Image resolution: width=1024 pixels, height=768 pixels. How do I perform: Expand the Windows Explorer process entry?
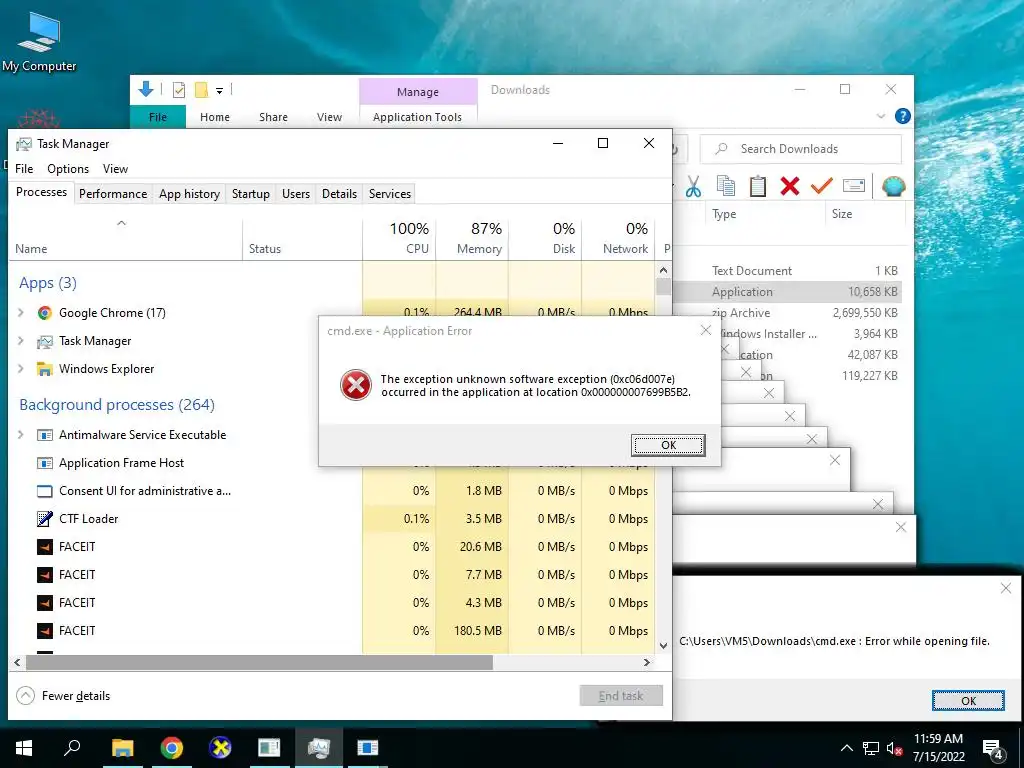20,369
